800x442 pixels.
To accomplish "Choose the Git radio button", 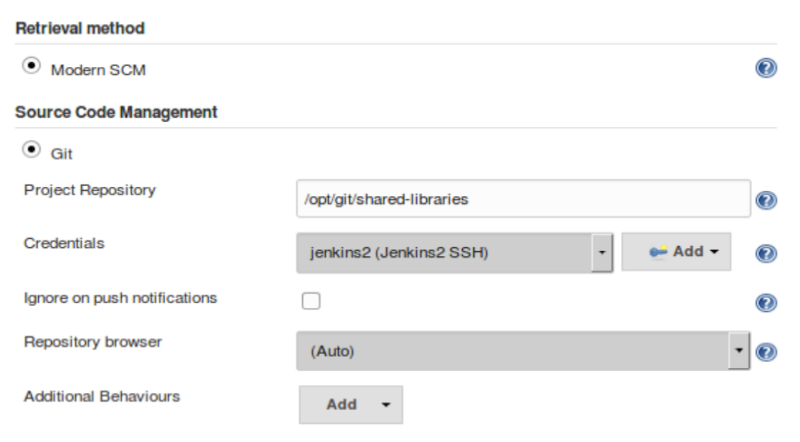I will tap(31, 150).
